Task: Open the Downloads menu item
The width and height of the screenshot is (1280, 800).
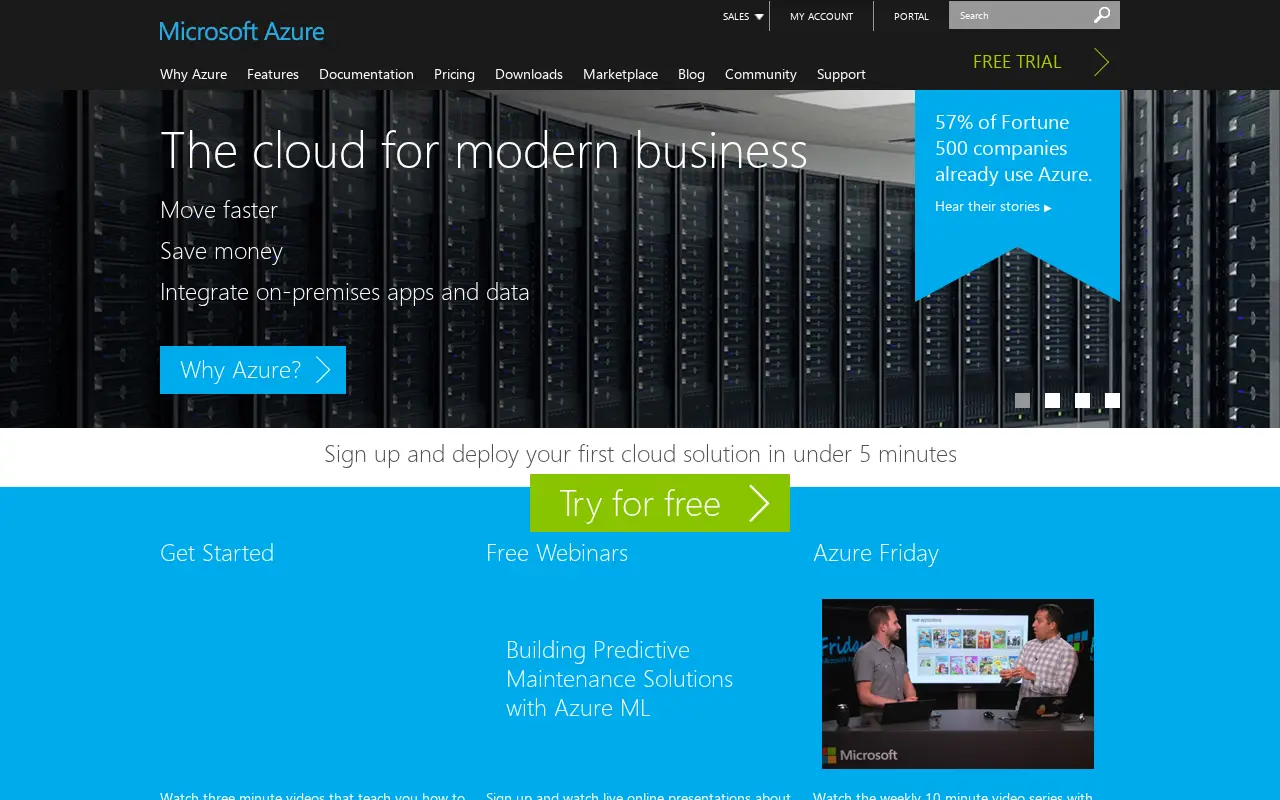Action: 529,74
